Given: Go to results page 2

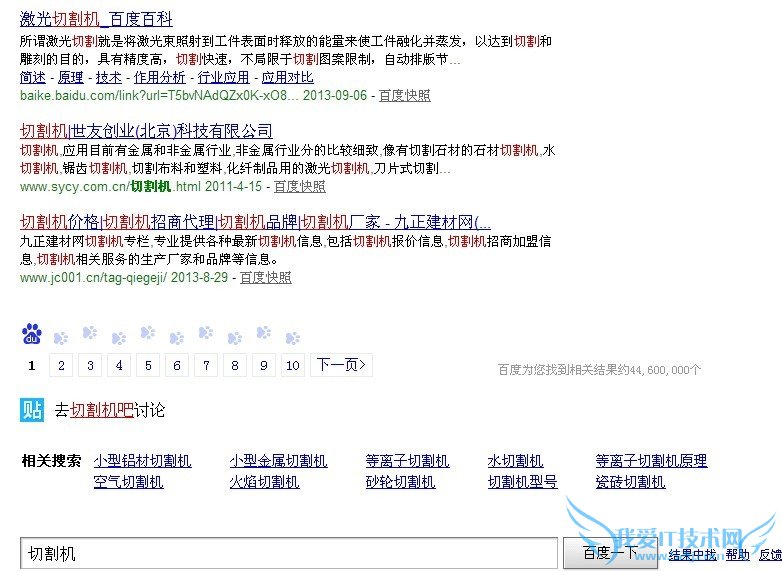Looking at the screenshot, I should 61,366.
